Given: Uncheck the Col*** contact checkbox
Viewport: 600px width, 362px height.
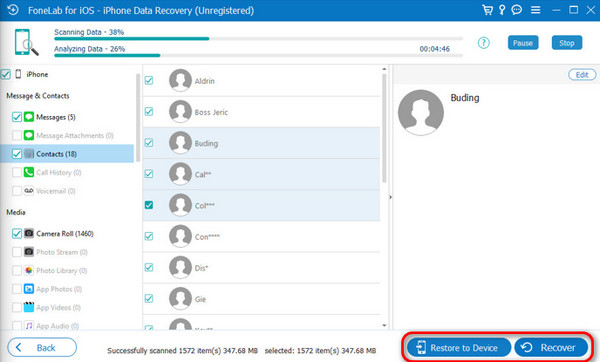Looking at the screenshot, I should coord(149,205).
